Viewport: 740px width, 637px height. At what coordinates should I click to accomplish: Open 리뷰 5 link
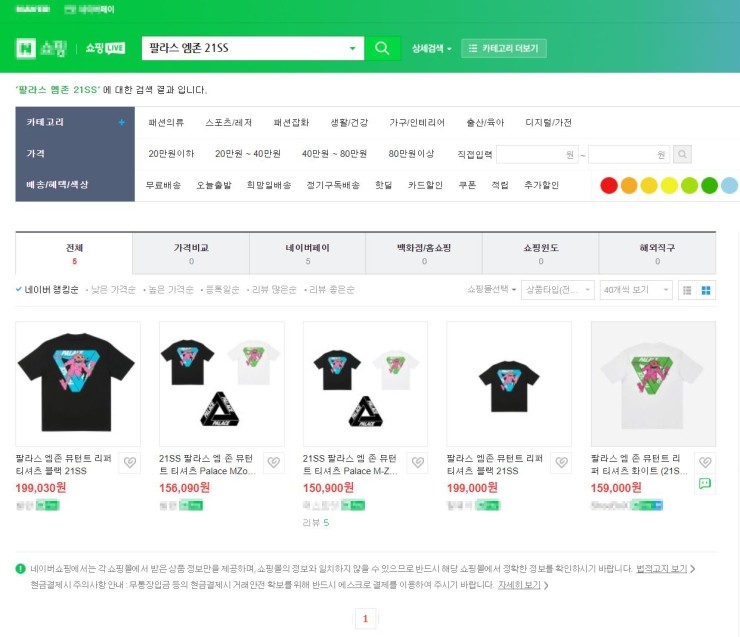click(x=316, y=523)
